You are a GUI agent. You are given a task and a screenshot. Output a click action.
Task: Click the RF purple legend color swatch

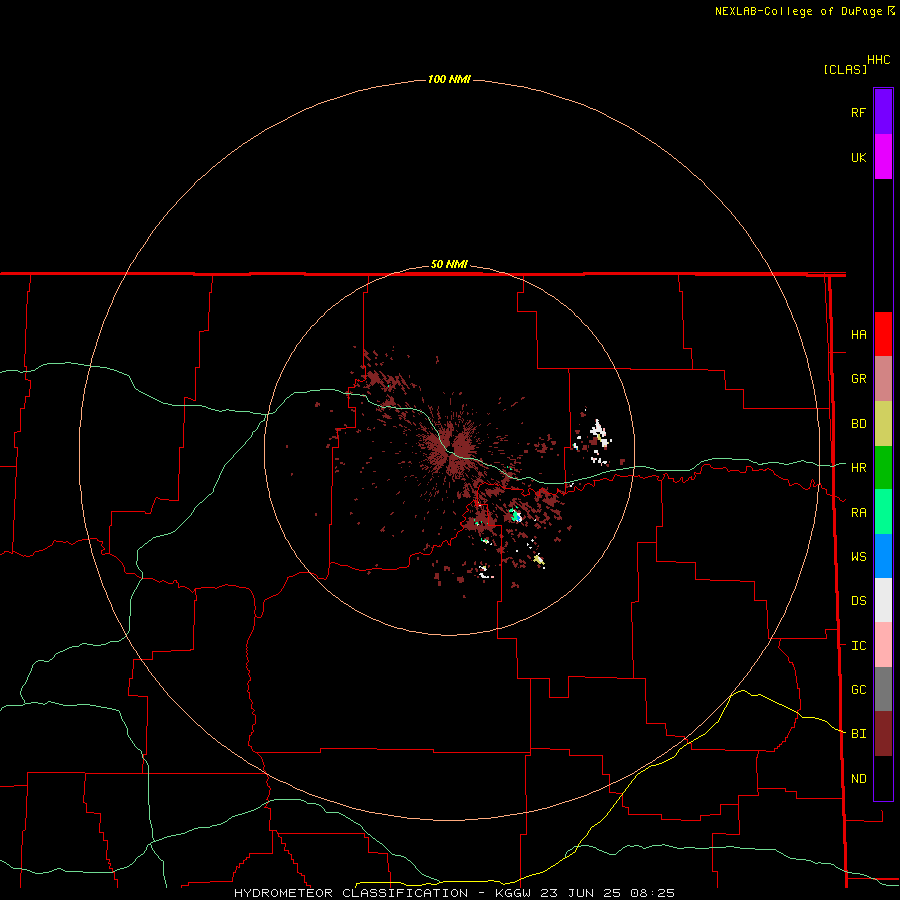pyautogui.click(x=883, y=112)
